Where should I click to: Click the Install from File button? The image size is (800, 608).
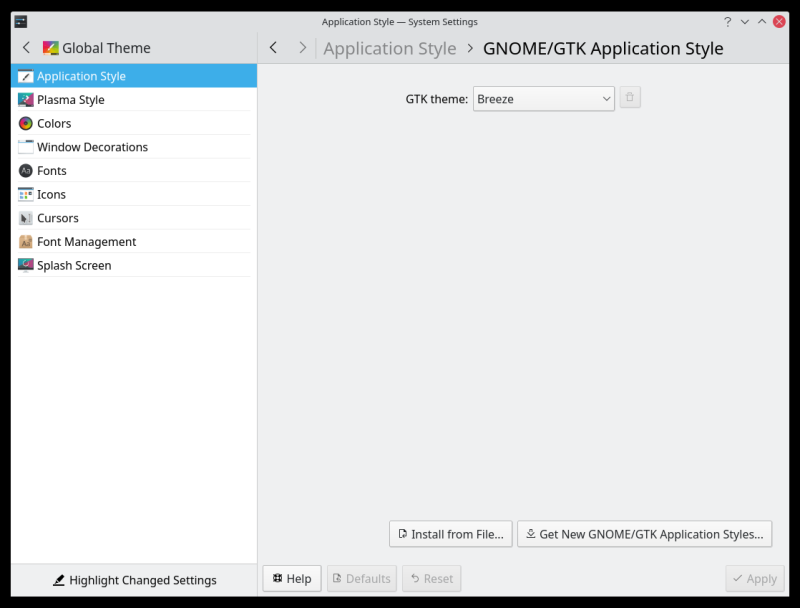pyautogui.click(x=450, y=534)
